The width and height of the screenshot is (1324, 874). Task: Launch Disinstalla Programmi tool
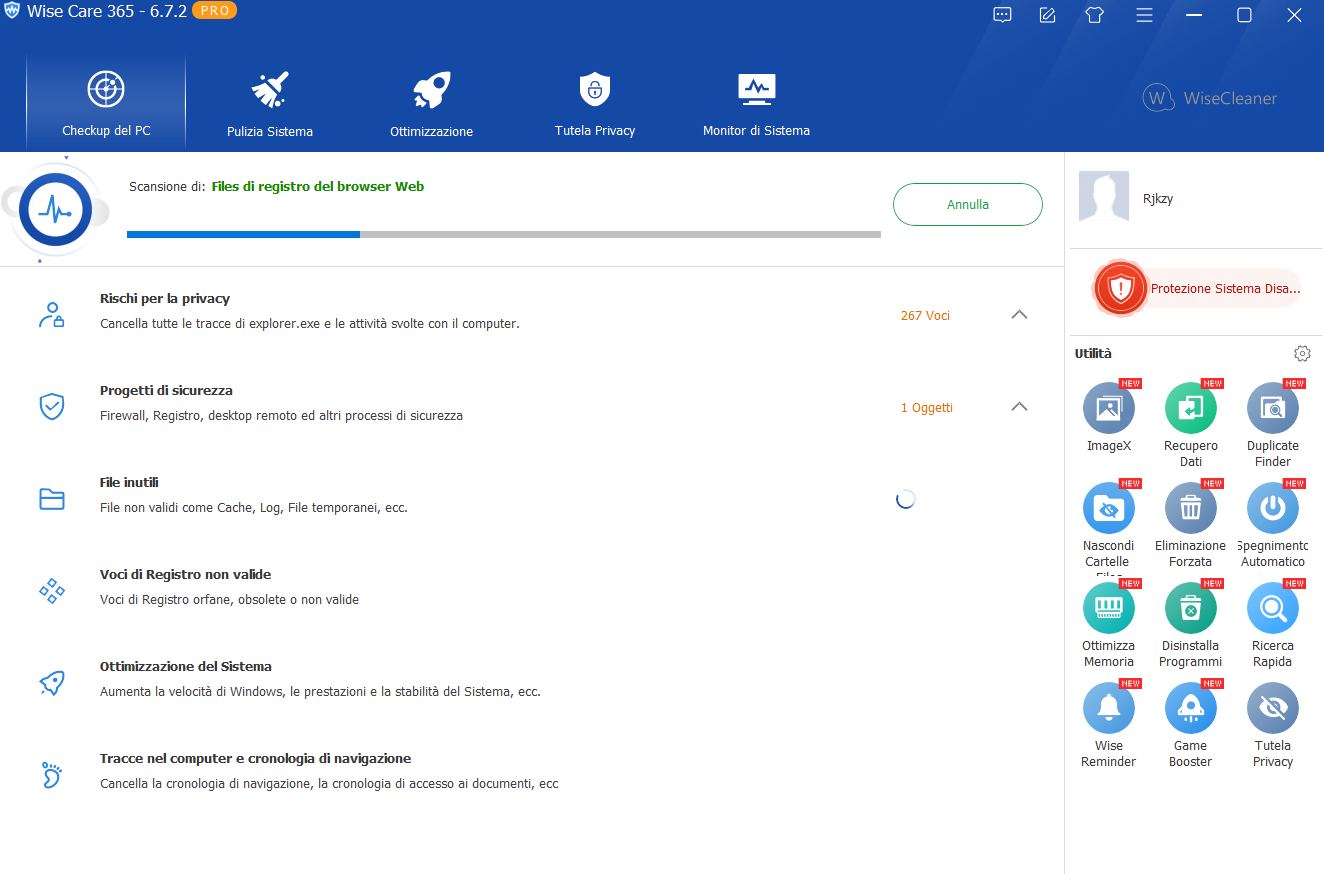[x=1191, y=608]
